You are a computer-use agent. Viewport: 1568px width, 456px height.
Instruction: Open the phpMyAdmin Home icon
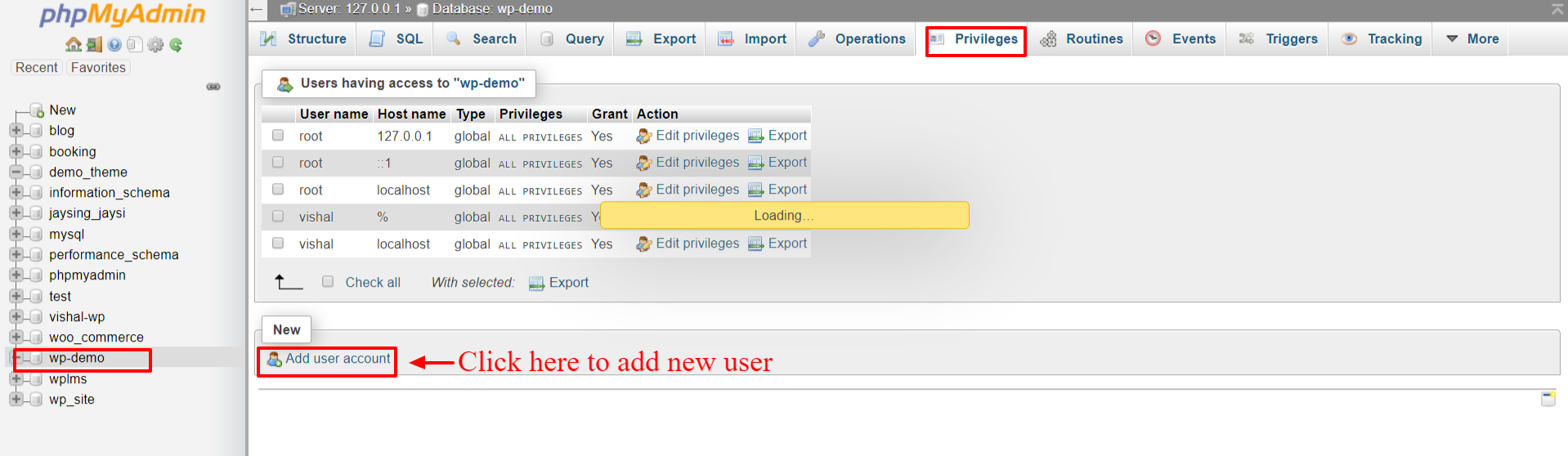74,45
